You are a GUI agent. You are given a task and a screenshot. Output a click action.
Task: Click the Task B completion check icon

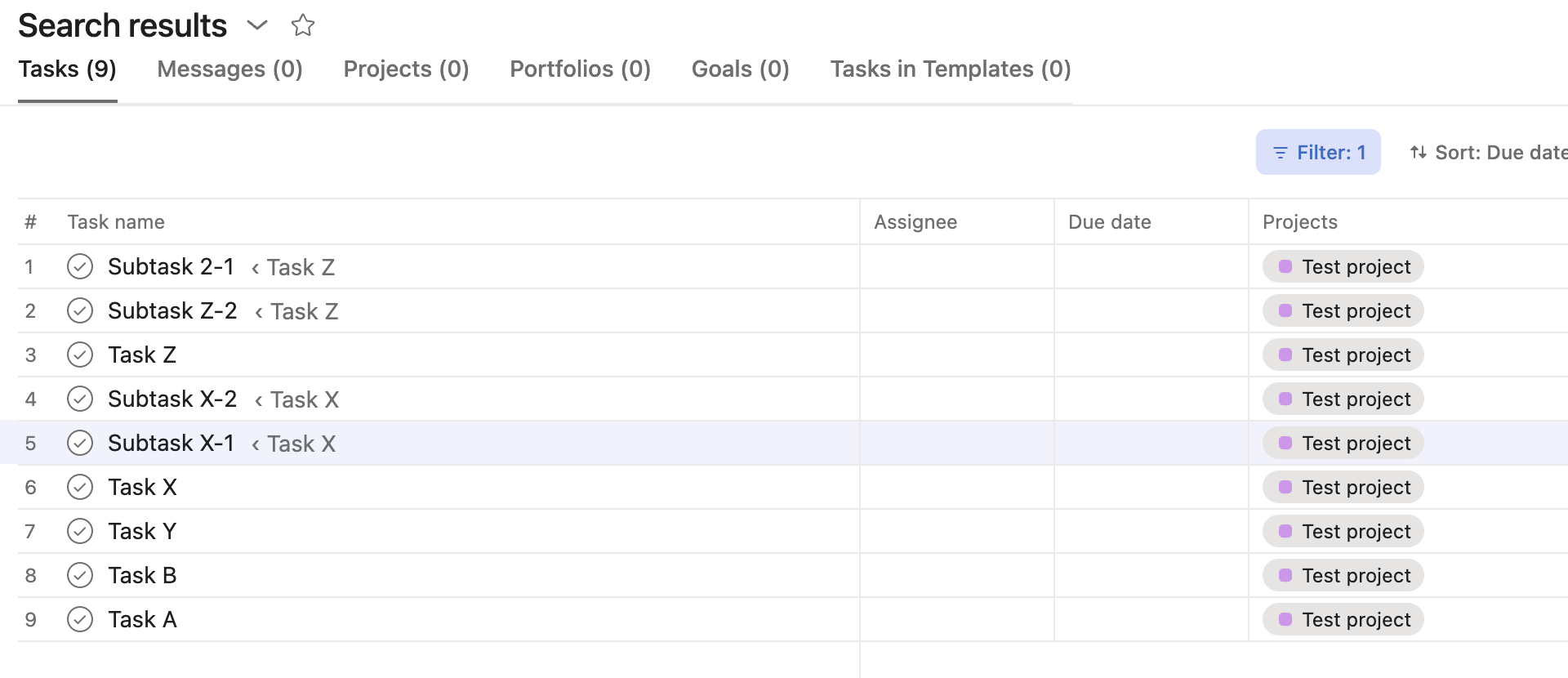80,575
